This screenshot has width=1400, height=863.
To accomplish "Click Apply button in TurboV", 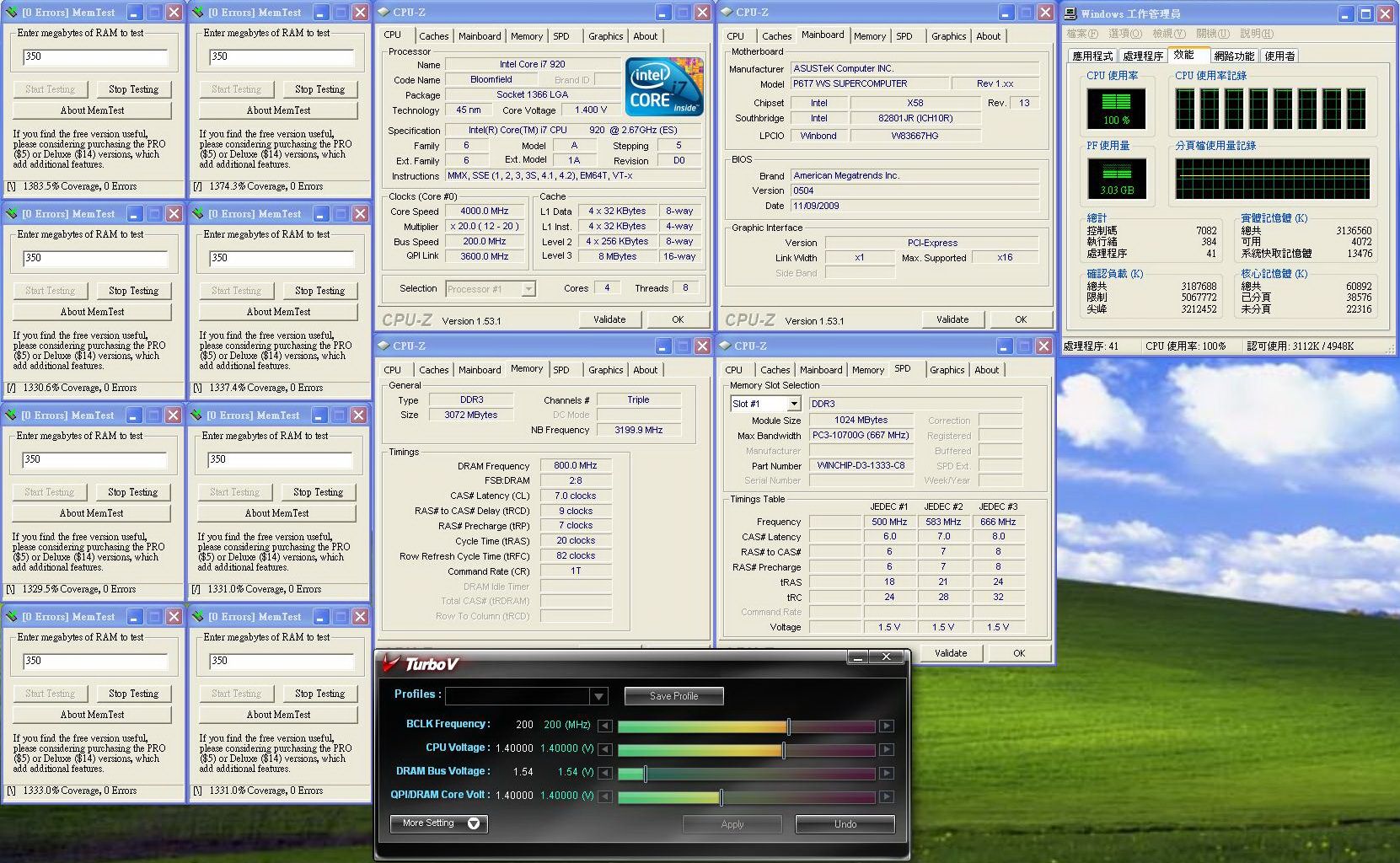I will (x=732, y=824).
